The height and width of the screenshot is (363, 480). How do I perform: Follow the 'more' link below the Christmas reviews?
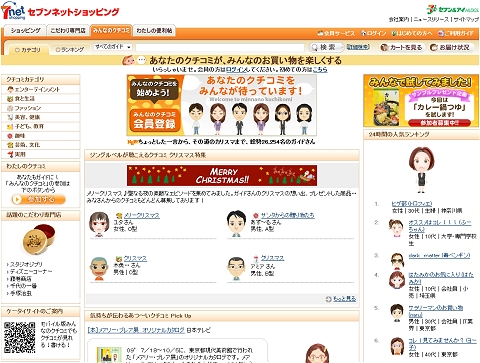341,299
